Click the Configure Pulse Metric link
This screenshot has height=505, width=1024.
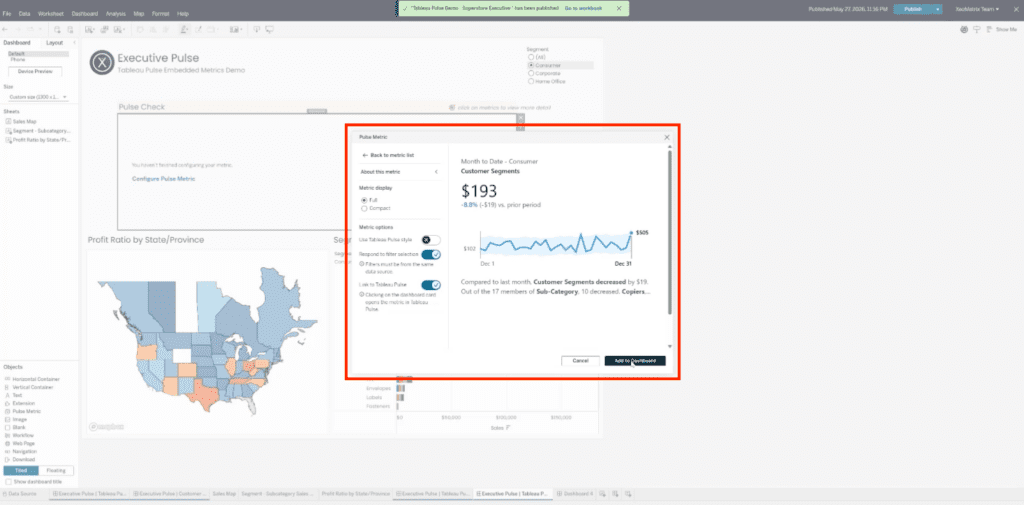(163, 178)
